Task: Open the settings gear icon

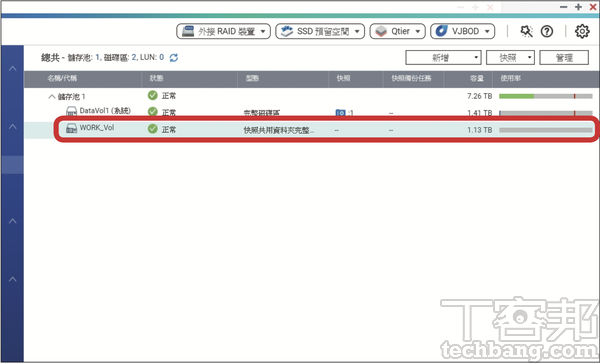Action: [x=582, y=31]
